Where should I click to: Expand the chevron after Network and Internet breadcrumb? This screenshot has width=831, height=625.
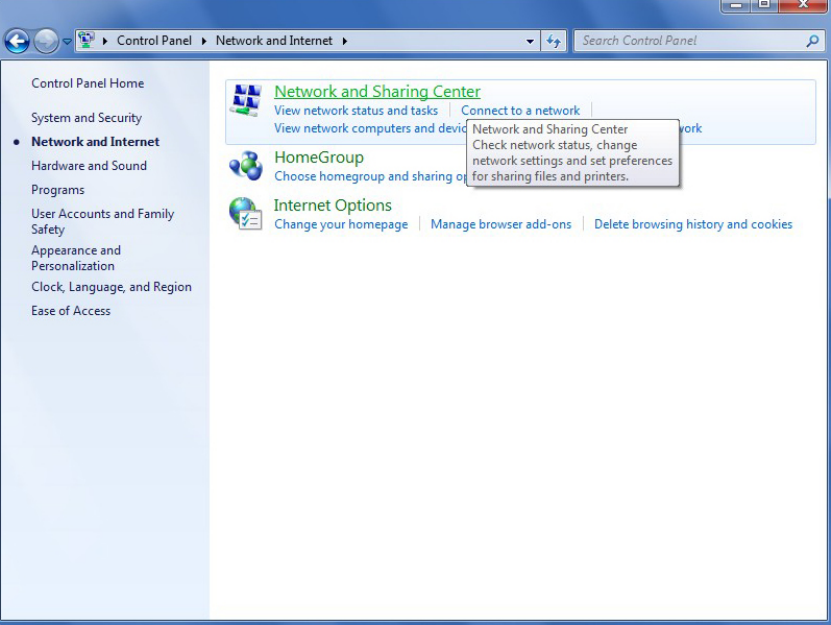pos(344,41)
